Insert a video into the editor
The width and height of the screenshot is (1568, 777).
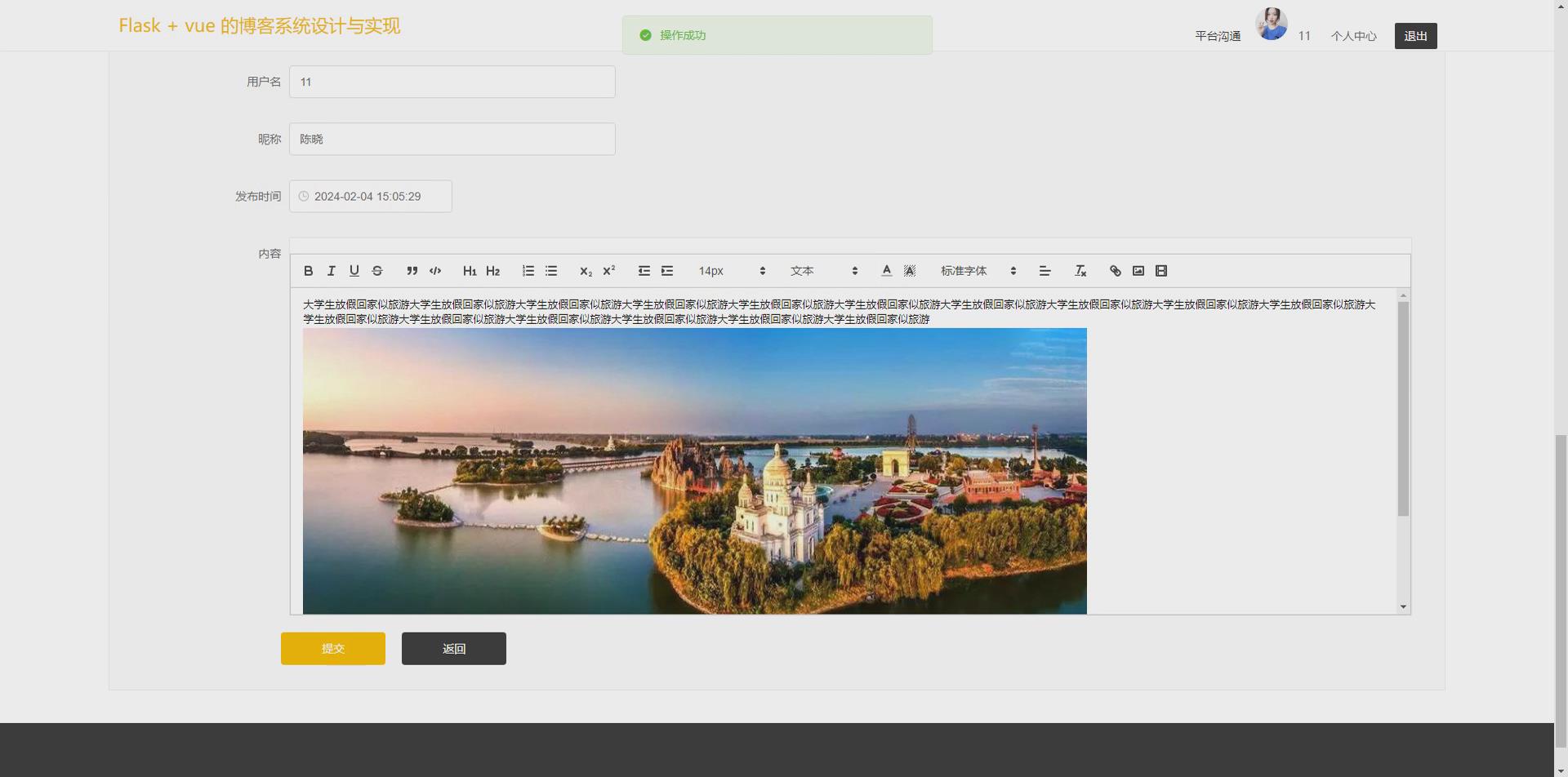tap(1161, 271)
